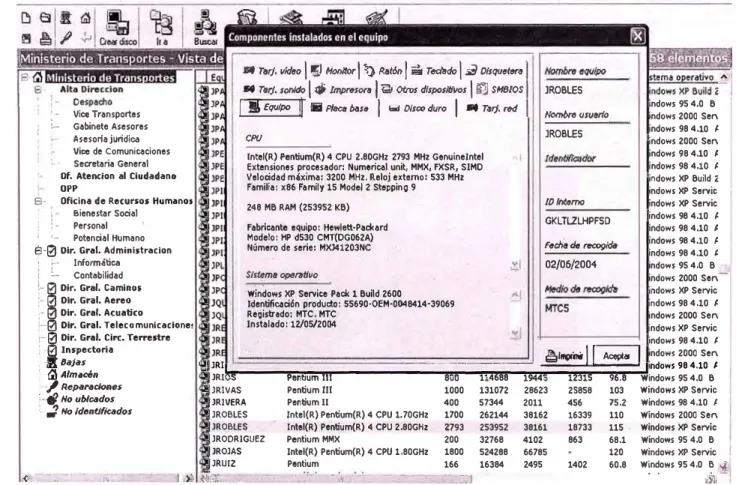Click CPU info box scroll up arrow
The image size is (736, 485).
(515, 157)
